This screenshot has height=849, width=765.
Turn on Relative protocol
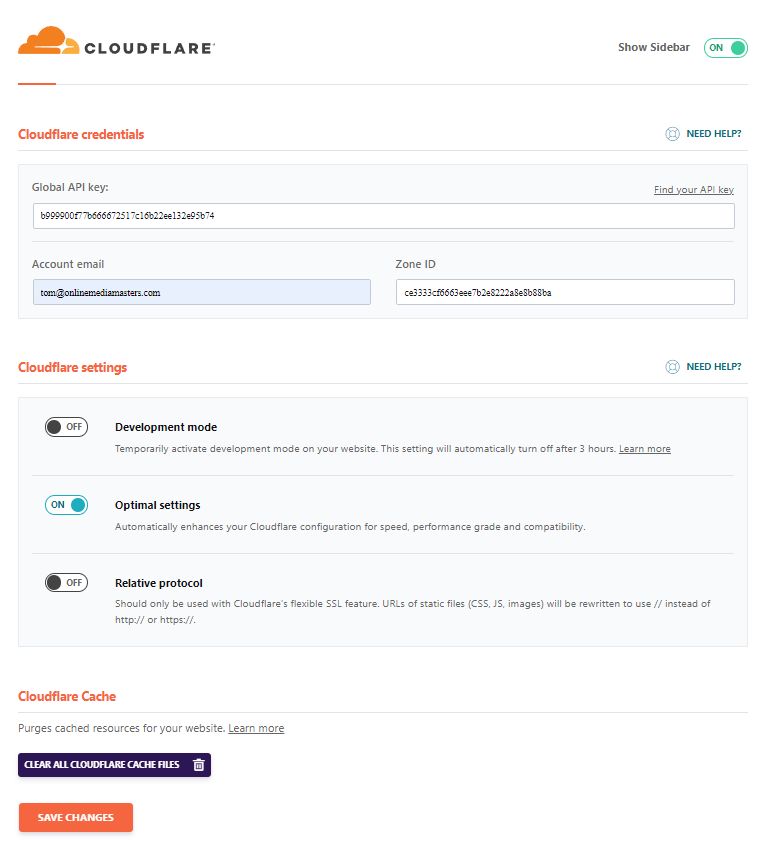click(66, 581)
